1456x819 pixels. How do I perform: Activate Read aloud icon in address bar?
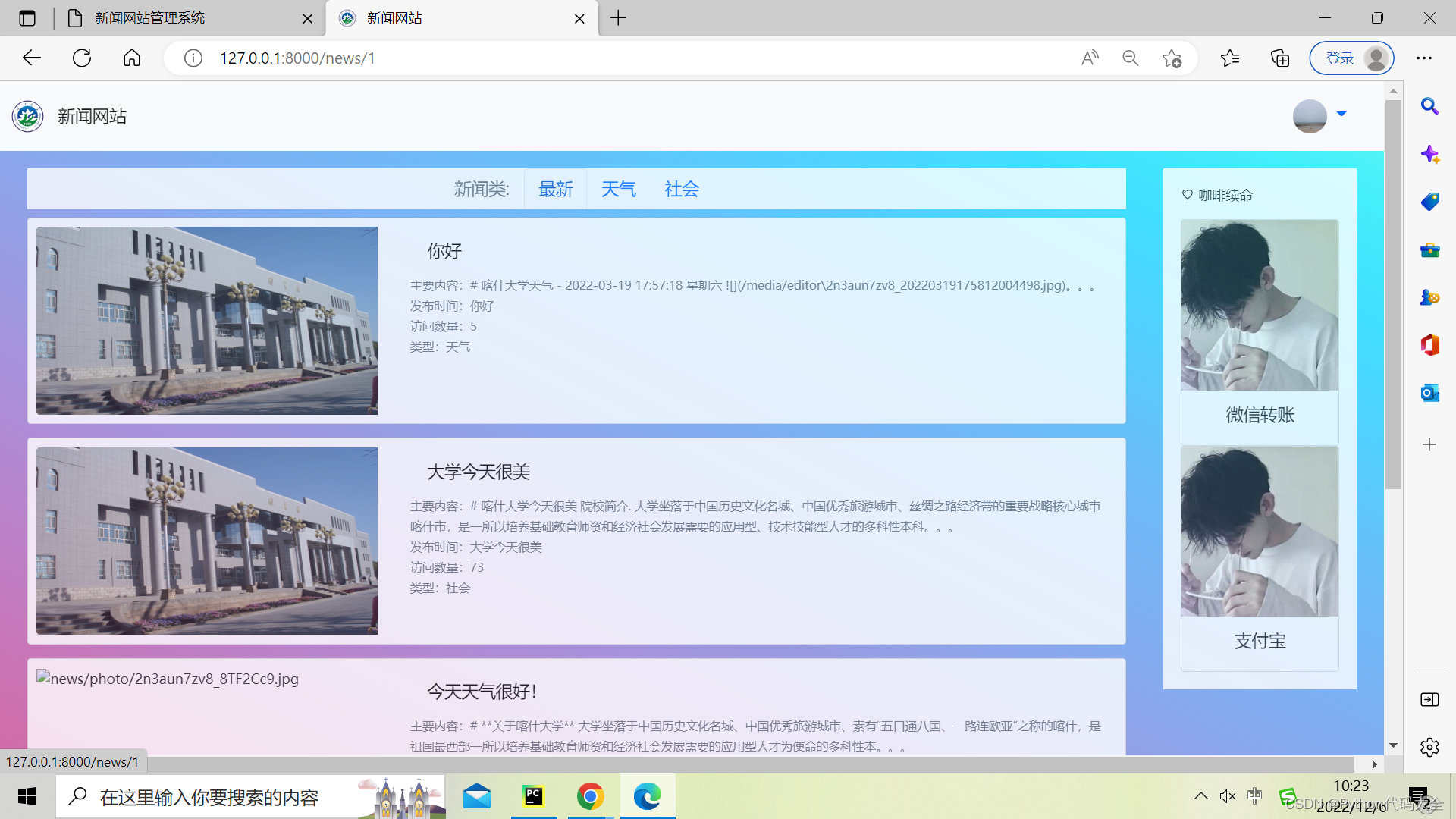pos(1090,58)
